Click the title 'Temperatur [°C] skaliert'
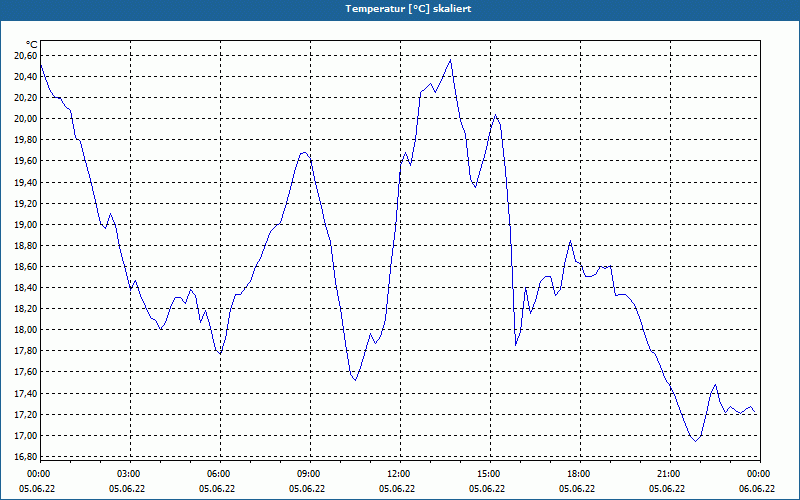 point(408,9)
